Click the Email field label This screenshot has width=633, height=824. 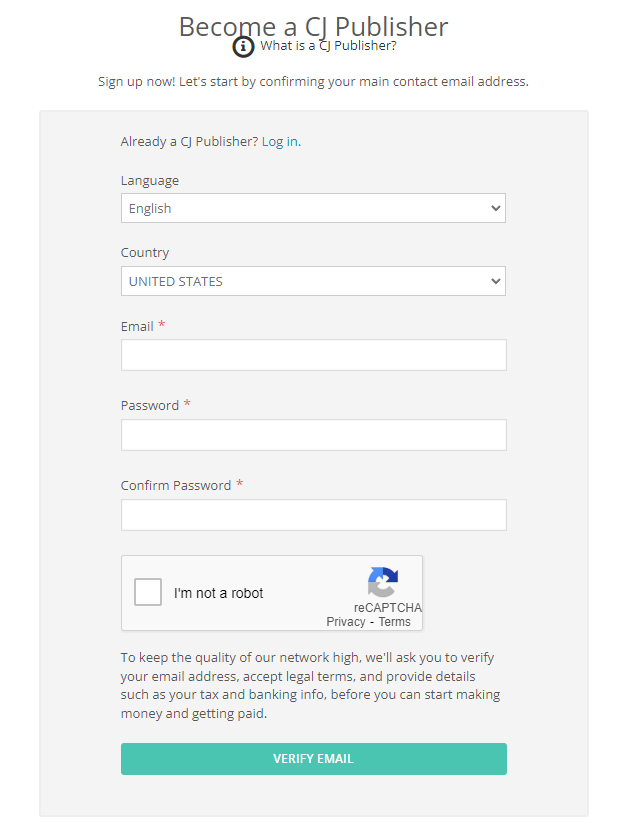(x=137, y=327)
